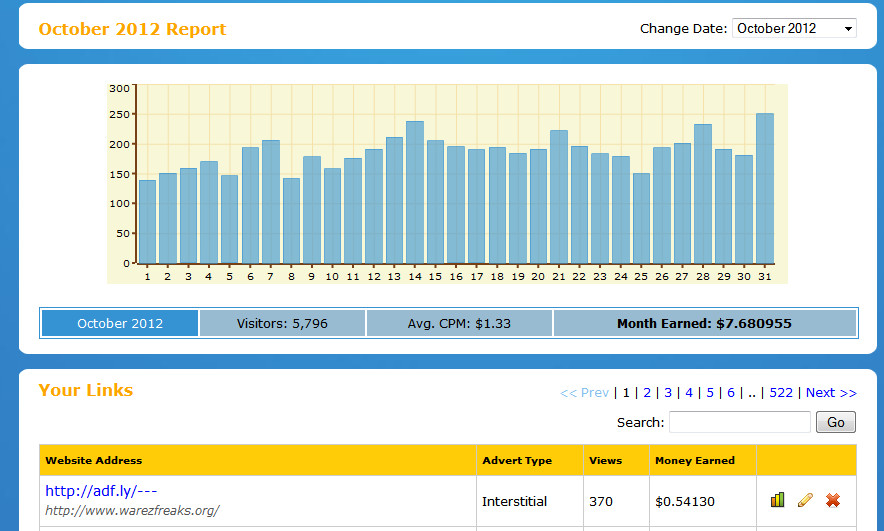
Task: Select the October 2012 summary tab
Action: [x=120, y=324]
